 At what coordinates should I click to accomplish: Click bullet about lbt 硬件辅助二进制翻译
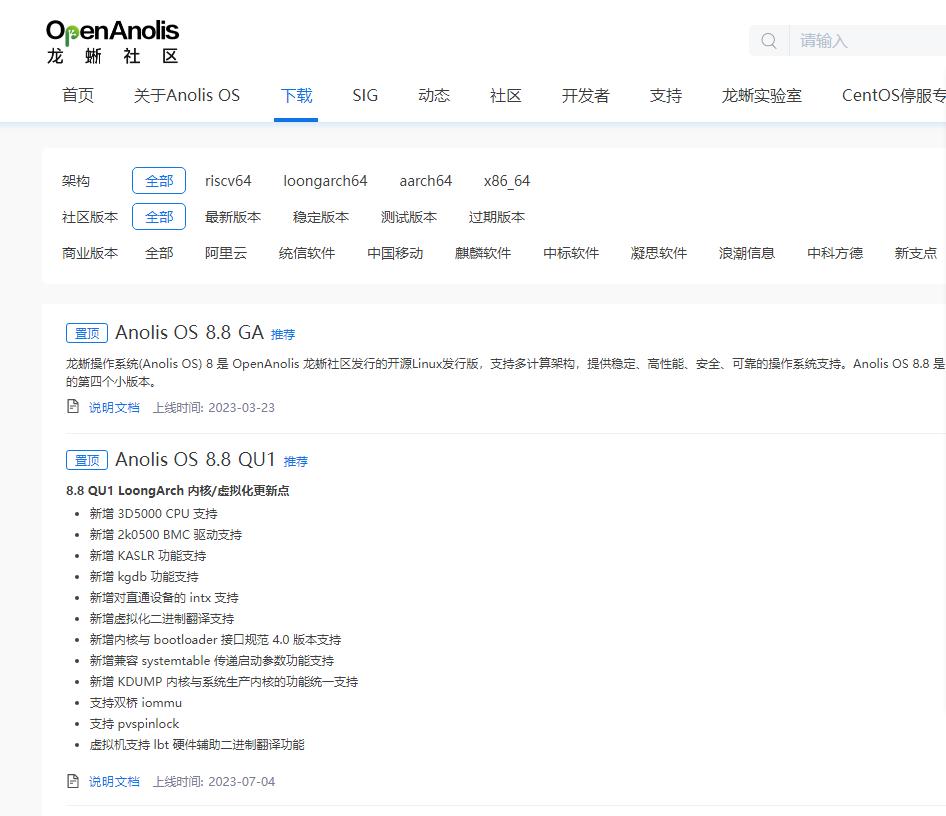[197, 745]
